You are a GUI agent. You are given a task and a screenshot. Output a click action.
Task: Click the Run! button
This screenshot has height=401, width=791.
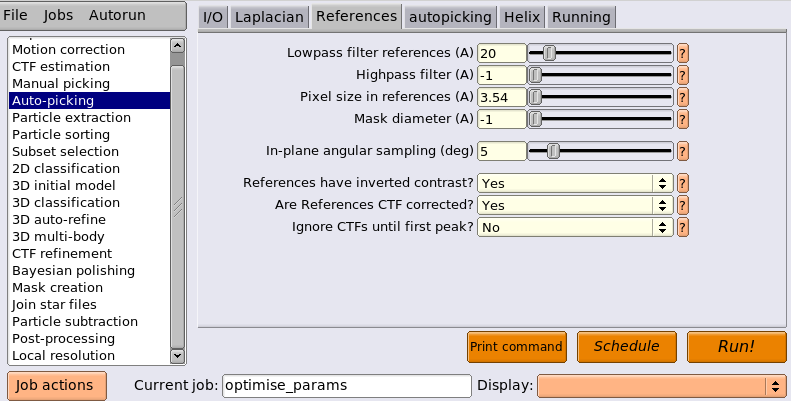point(737,347)
